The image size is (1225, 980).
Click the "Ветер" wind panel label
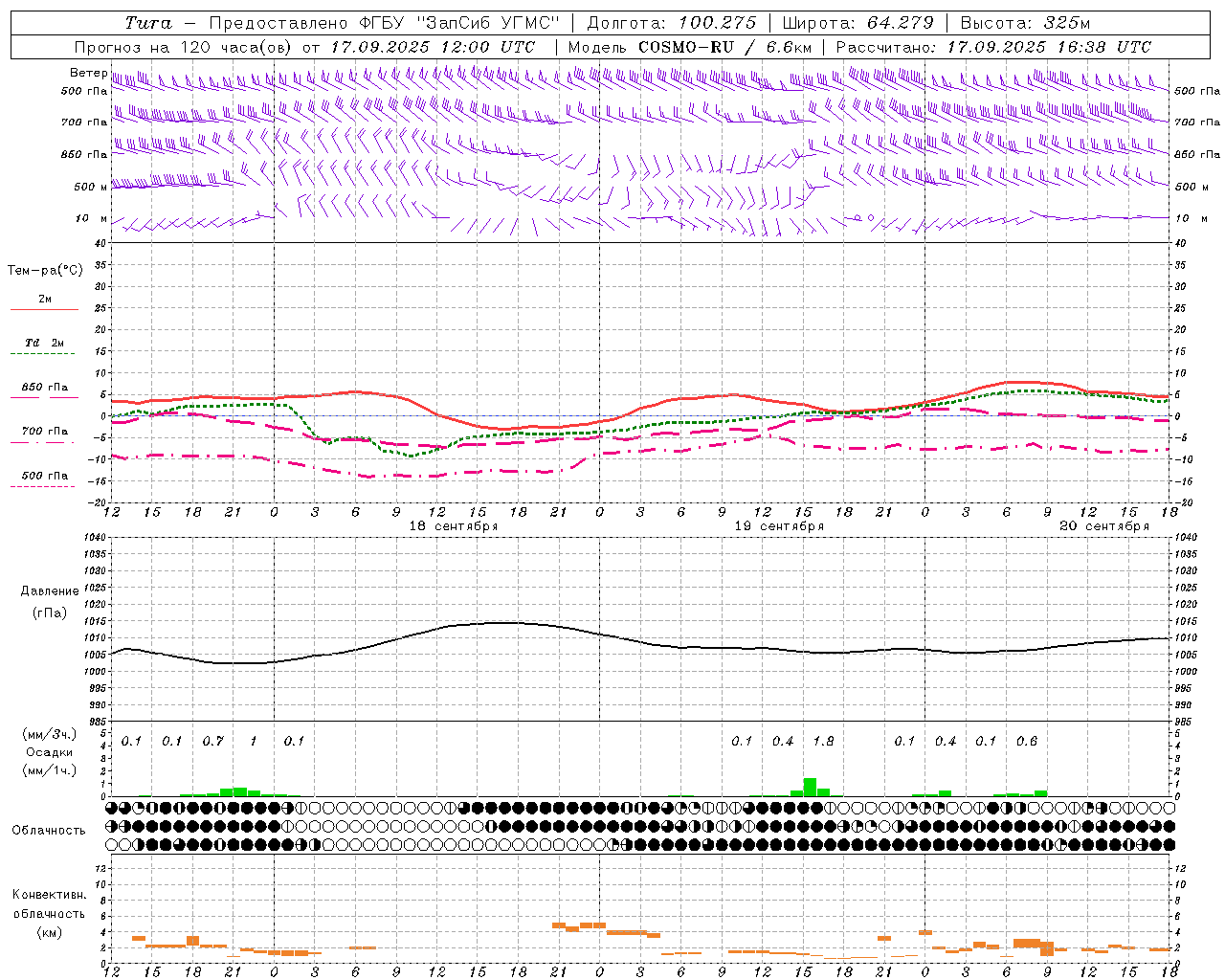tap(88, 73)
